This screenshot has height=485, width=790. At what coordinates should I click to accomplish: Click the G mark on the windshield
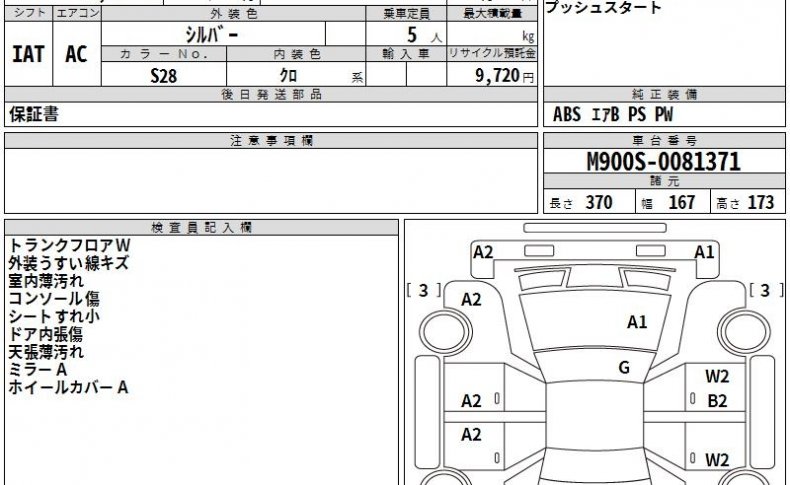pos(624,368)
